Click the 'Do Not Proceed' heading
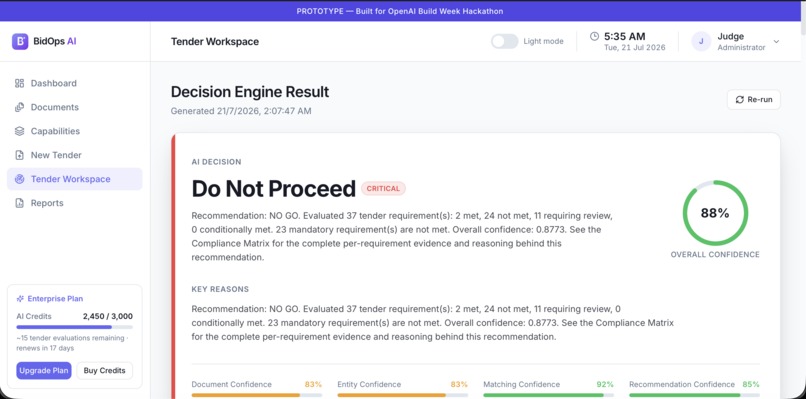The image size is (806, 399). (x=273, y=189)
